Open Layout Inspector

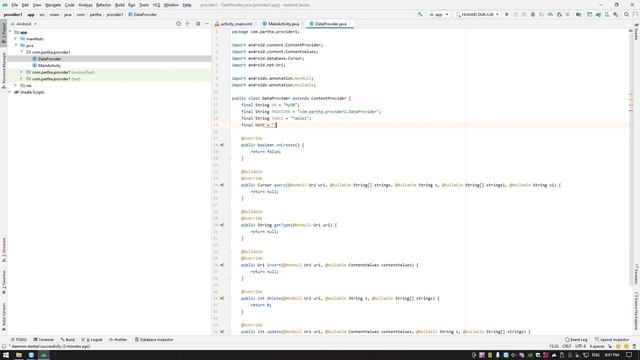(x=612, y=340)
